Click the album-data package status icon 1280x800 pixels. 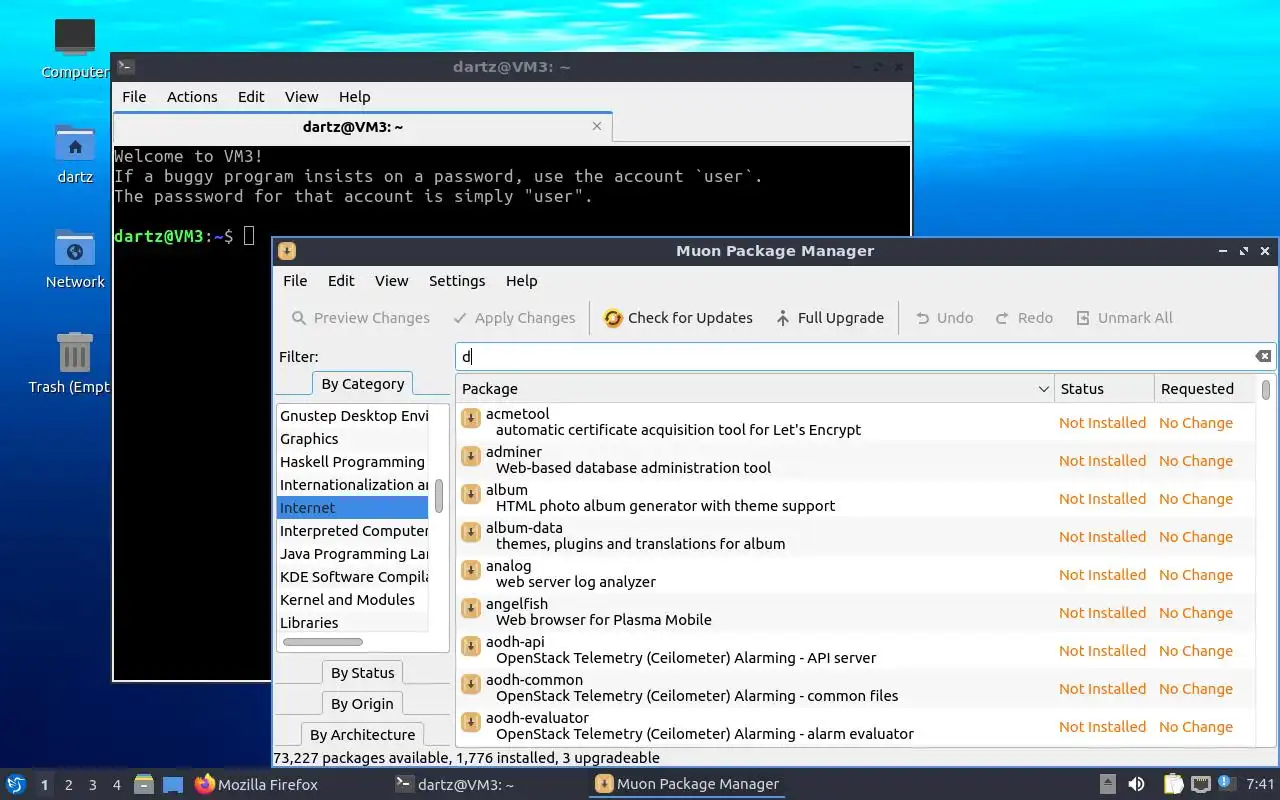pos(471,532)
